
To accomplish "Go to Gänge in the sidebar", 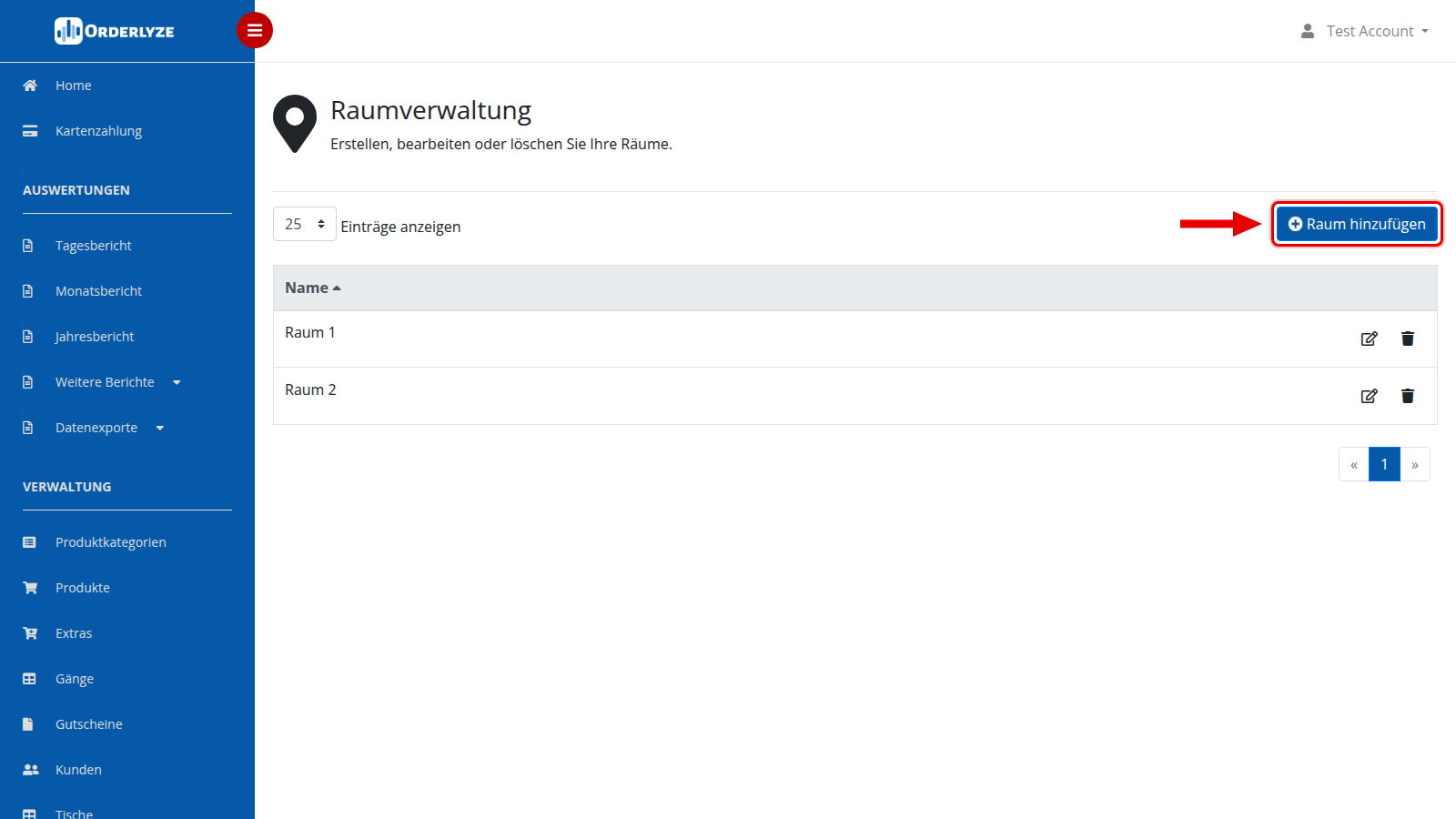I will pos(75,679).
